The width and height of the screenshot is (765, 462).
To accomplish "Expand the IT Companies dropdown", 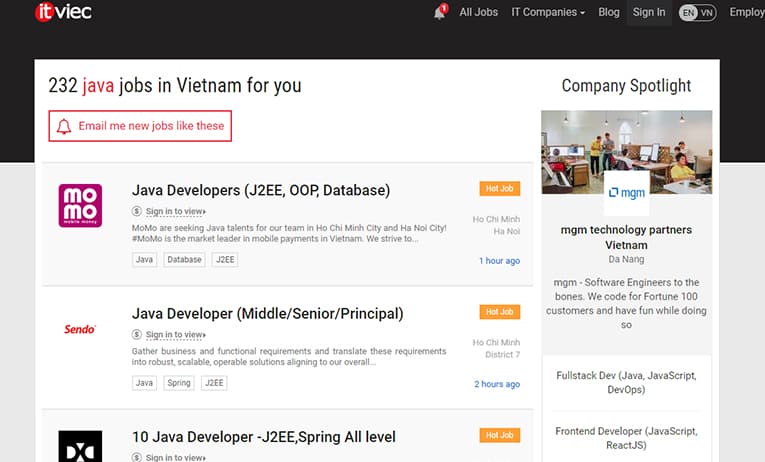I will (548, 12).
